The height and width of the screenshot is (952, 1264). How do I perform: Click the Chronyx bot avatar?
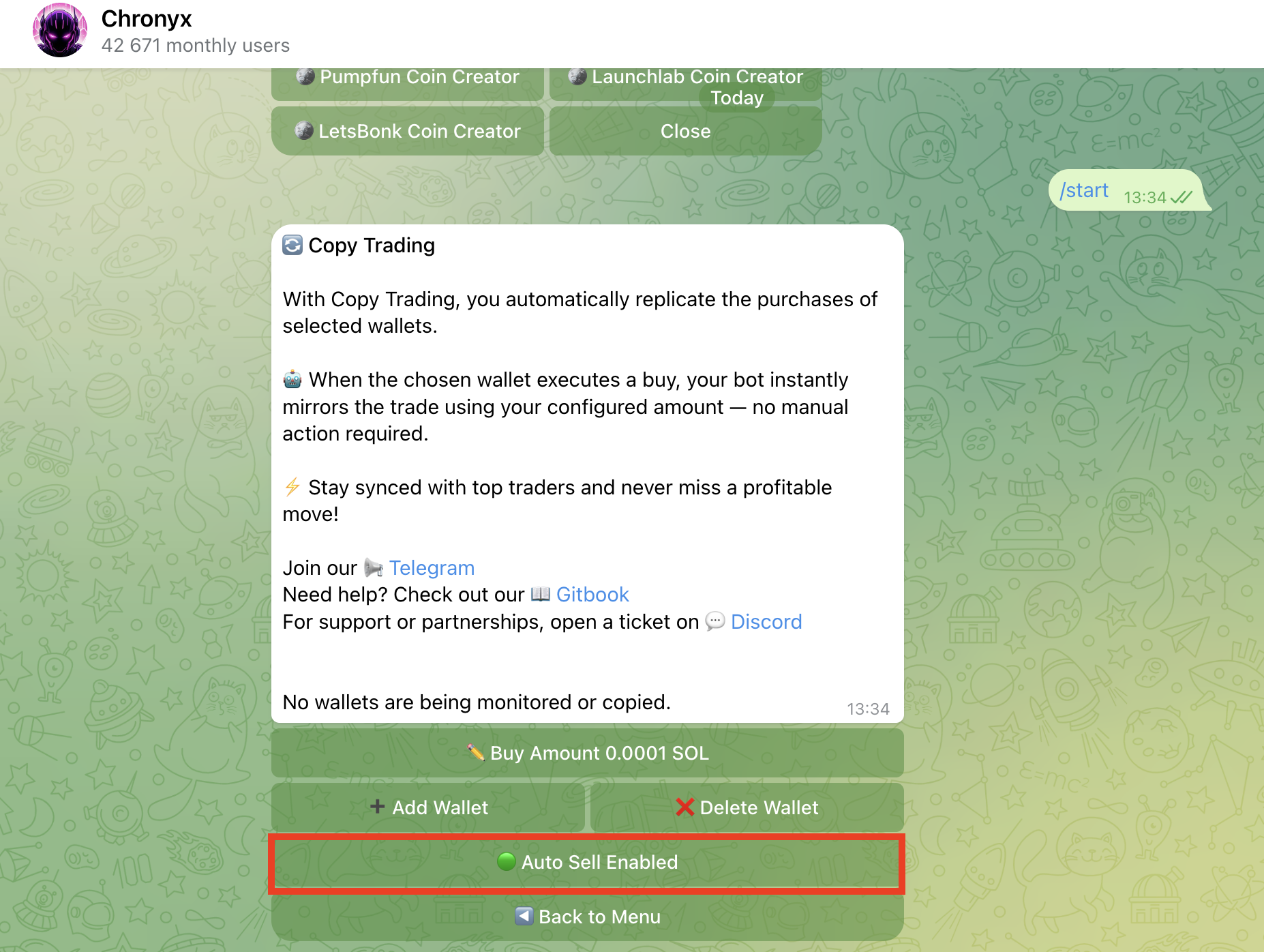pyautogui.click(x=60, y=30)
